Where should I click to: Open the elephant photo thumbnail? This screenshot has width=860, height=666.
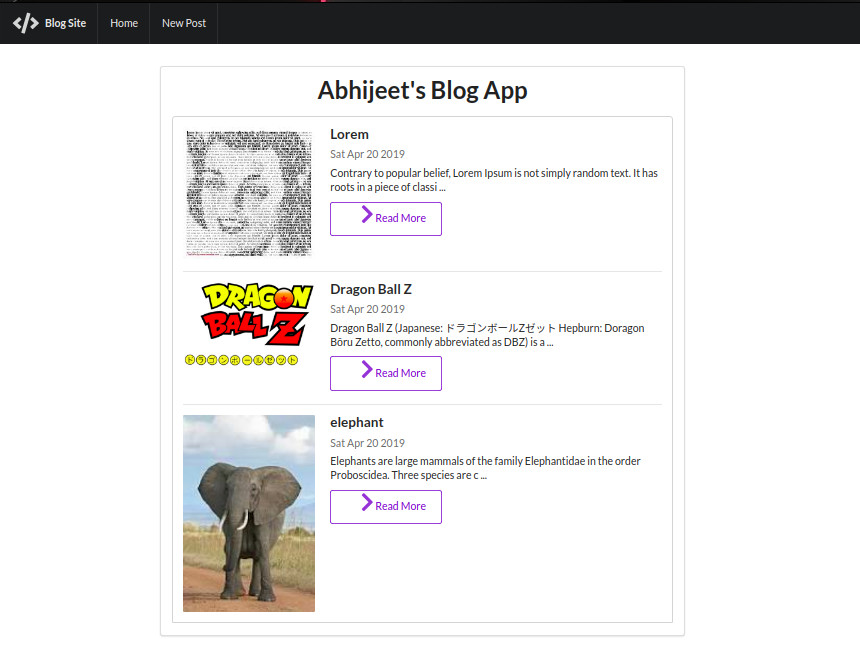[249, 513]
